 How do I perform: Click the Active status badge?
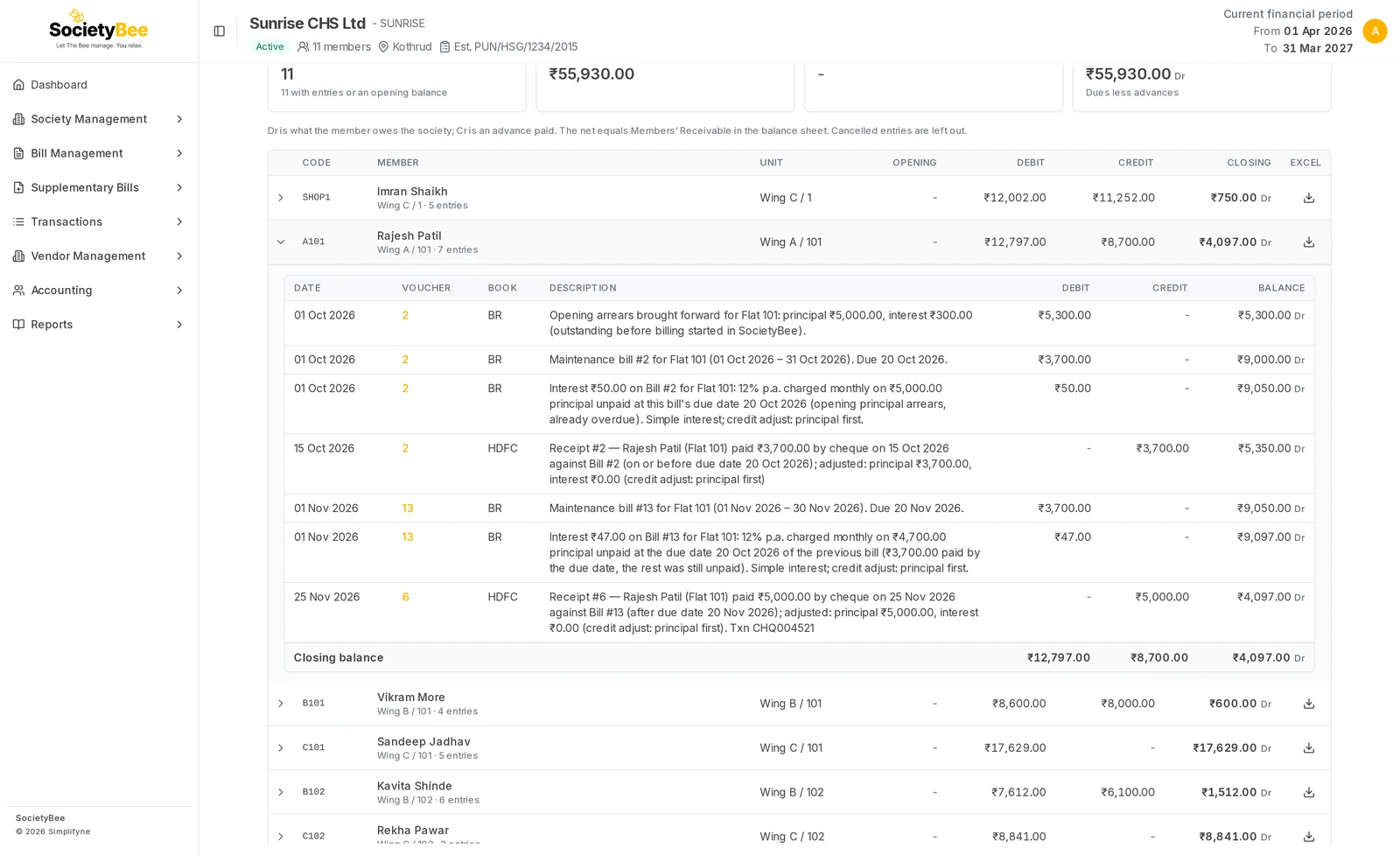click(269, 46)
